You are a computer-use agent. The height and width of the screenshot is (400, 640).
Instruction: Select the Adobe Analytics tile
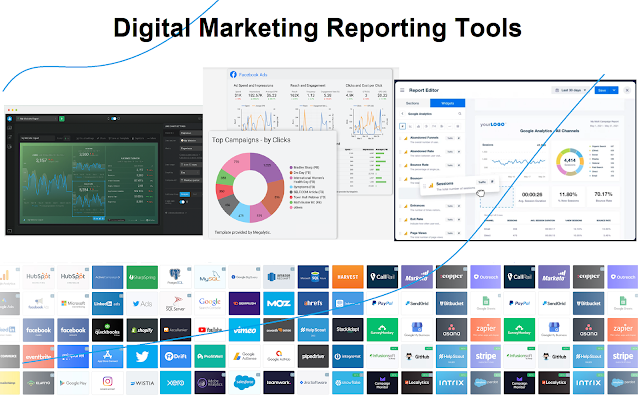tap(210, 382)
